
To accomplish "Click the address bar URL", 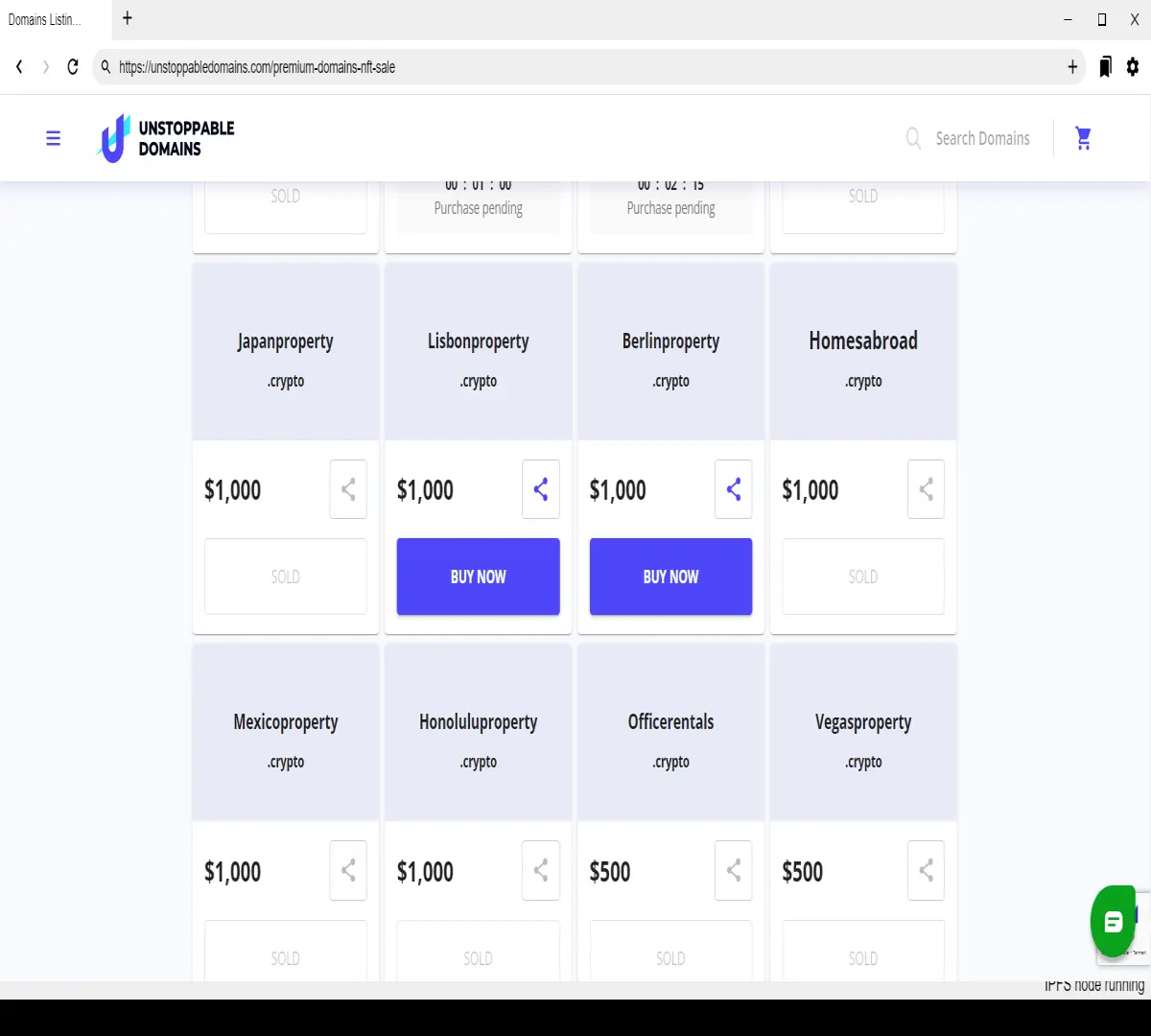I will tap(257, 68).
